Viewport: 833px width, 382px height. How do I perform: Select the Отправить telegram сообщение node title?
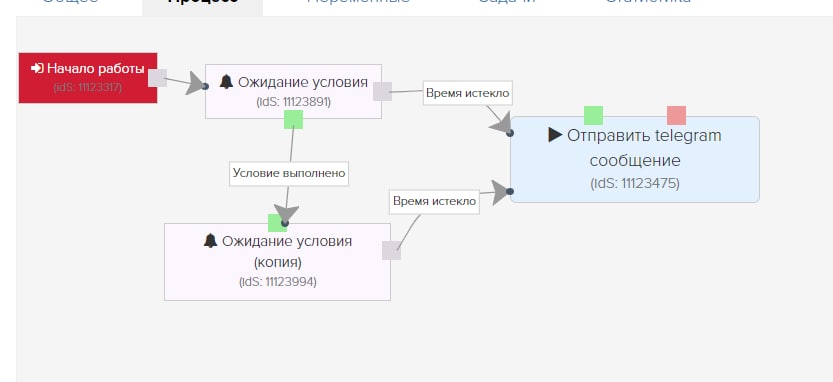coord(644,148)
